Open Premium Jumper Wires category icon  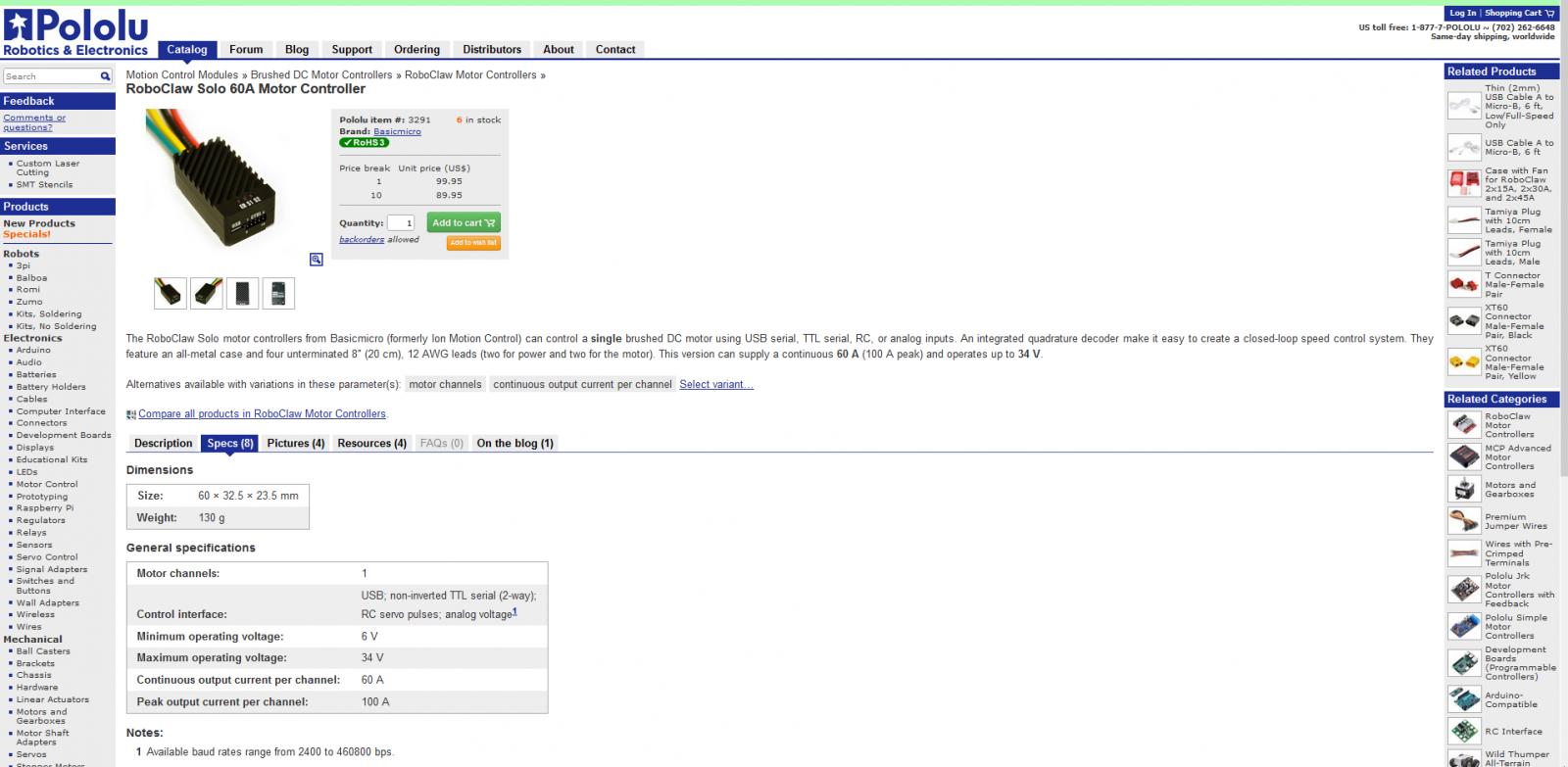point(1464,521)
